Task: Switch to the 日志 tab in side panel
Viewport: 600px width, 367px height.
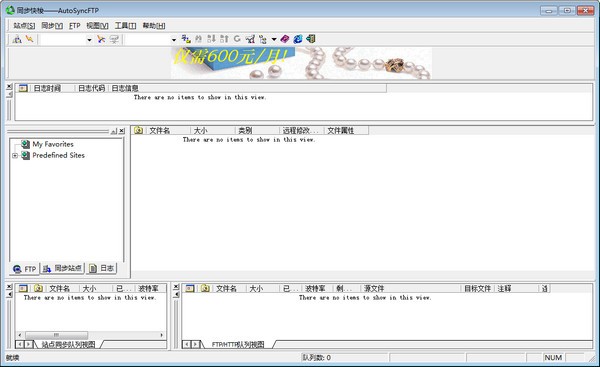Action: 102,268
